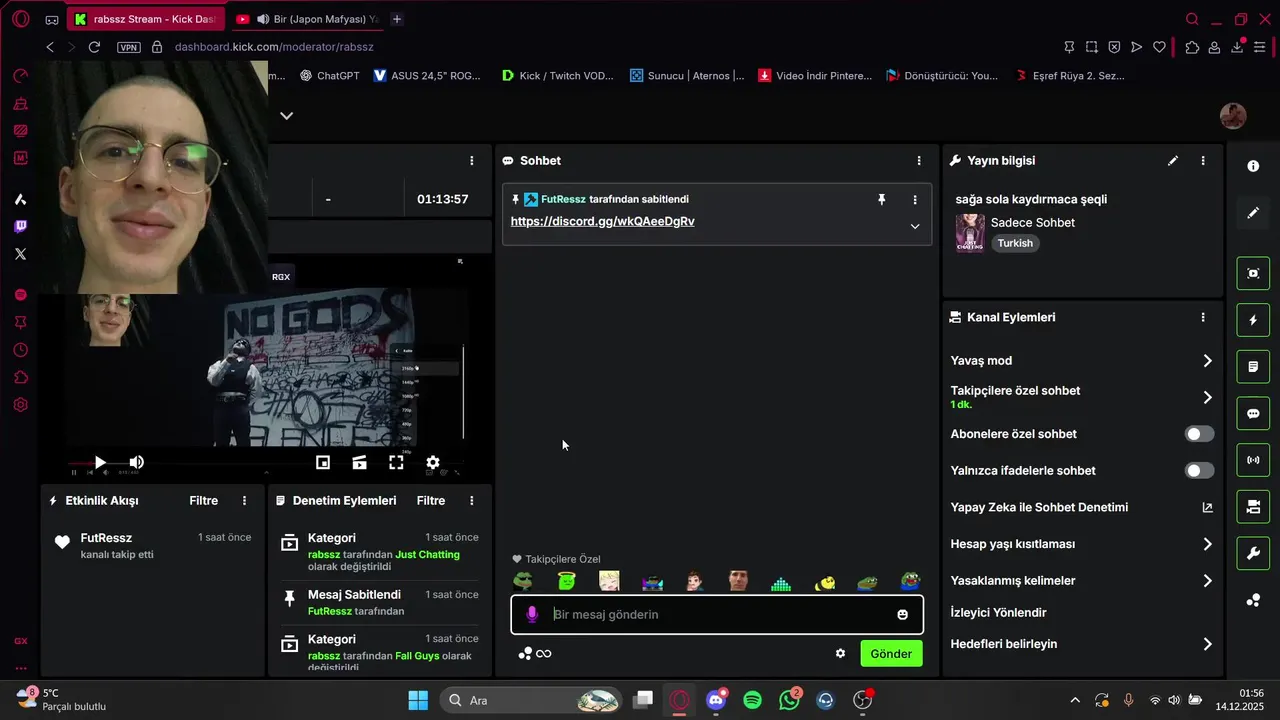The image size is (1280, 720).
Task: Open Windows Start menu
Action: [x=418, y=700]
